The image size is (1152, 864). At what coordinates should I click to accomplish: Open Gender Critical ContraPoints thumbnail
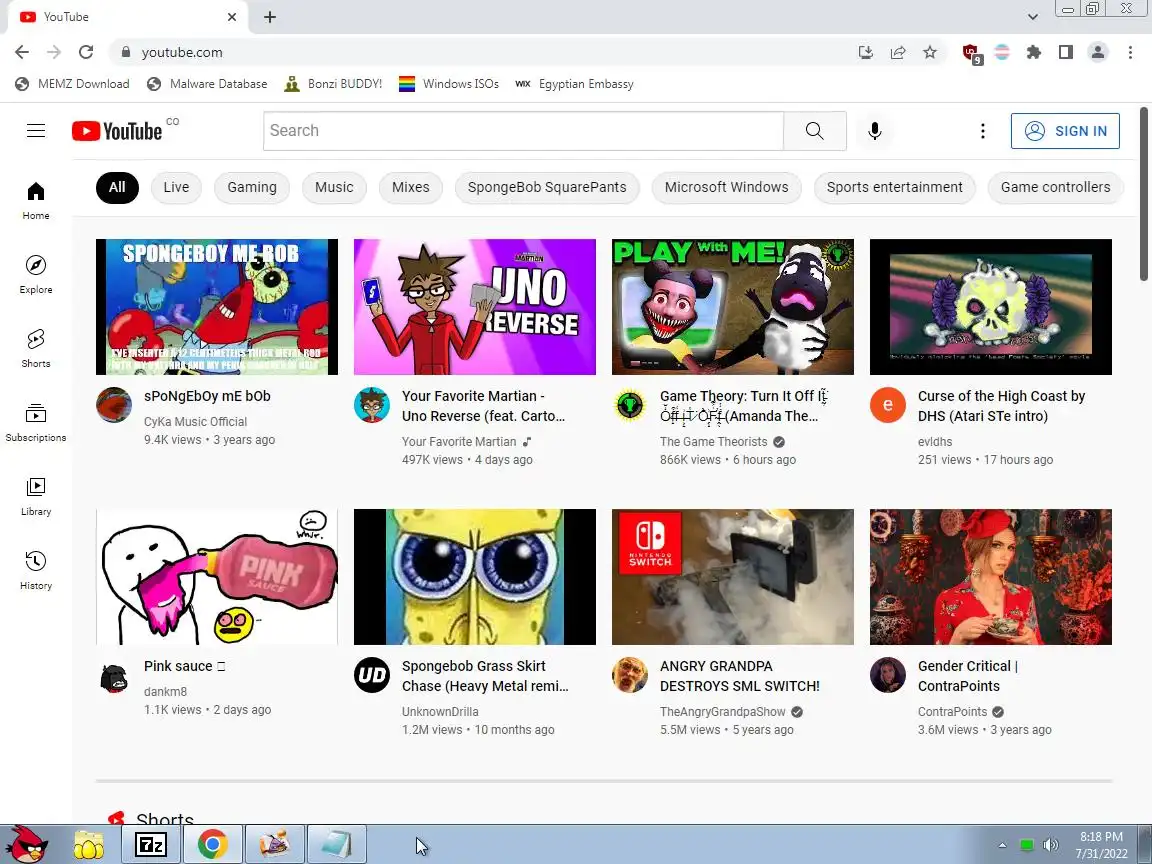click(x=990, y=577)
